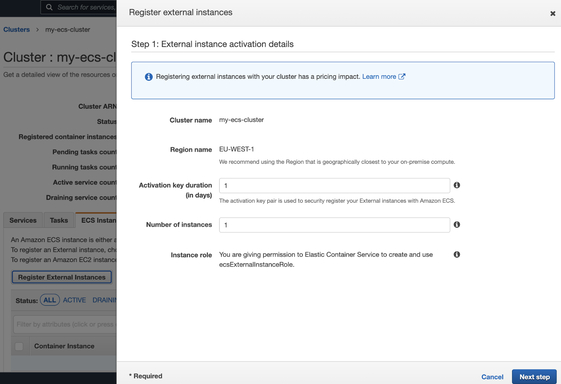
Task: Focus the Activation key duration input field
Action: pyautogui.click(x=334, y=185)
